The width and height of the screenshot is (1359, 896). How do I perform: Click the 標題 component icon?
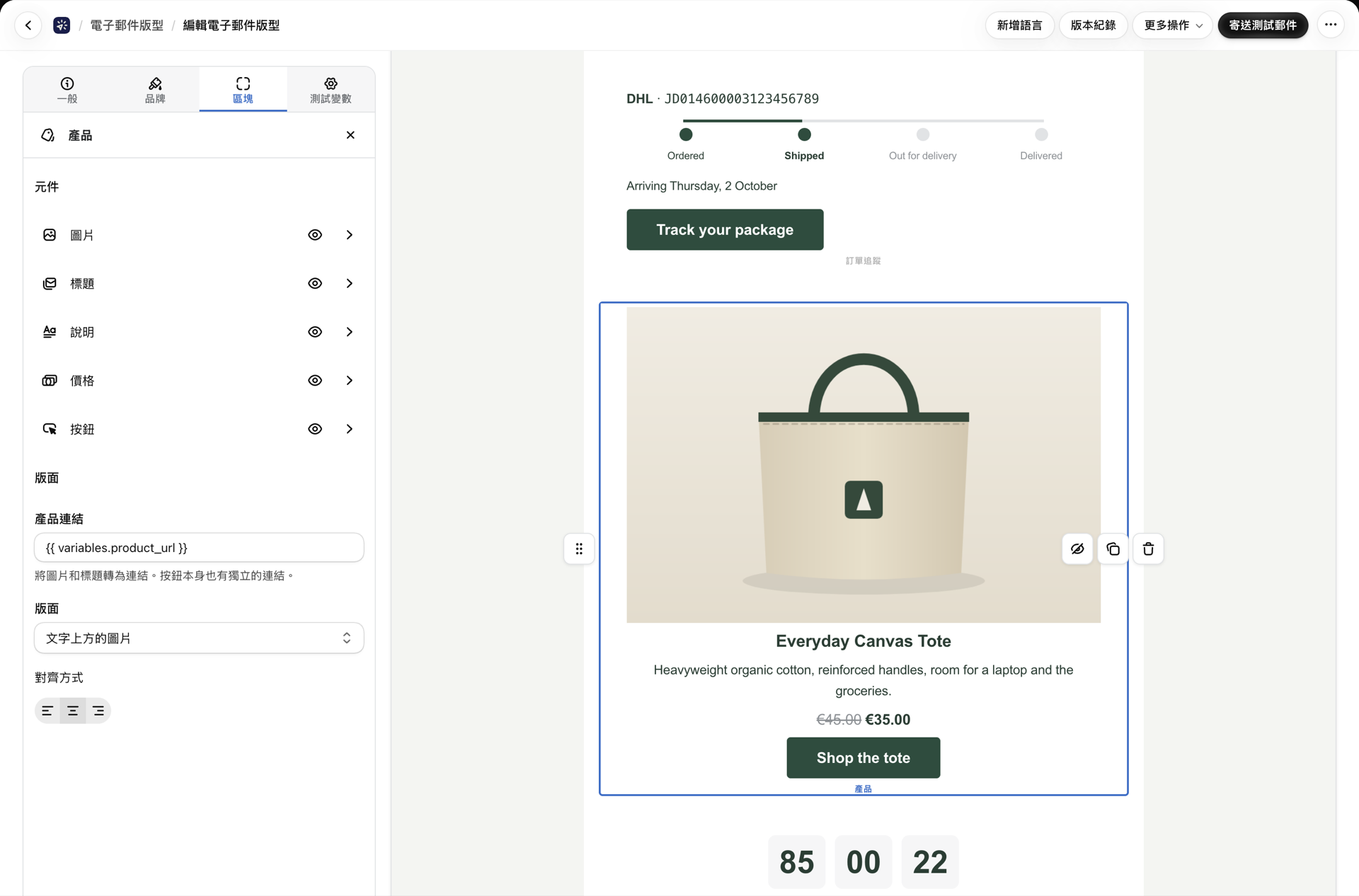tap(50, 284)
